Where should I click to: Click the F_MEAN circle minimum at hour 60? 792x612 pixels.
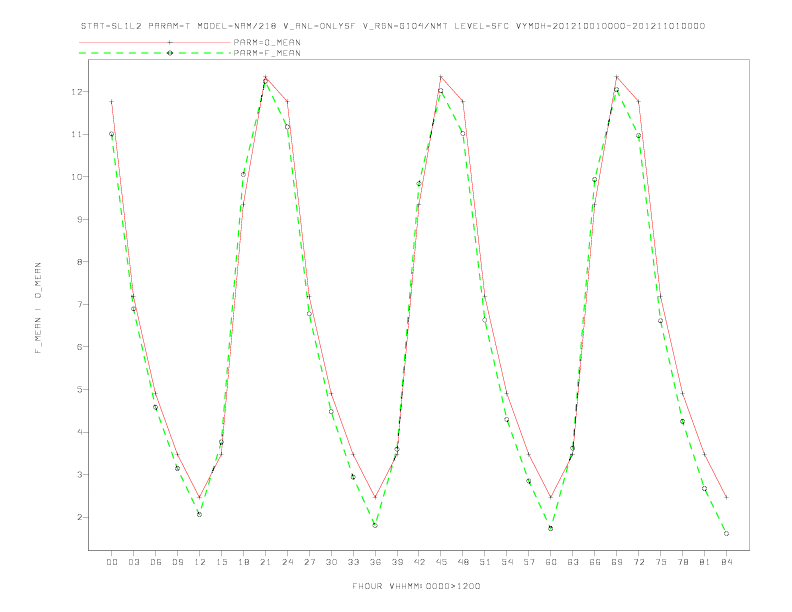[x=551, y=529]
